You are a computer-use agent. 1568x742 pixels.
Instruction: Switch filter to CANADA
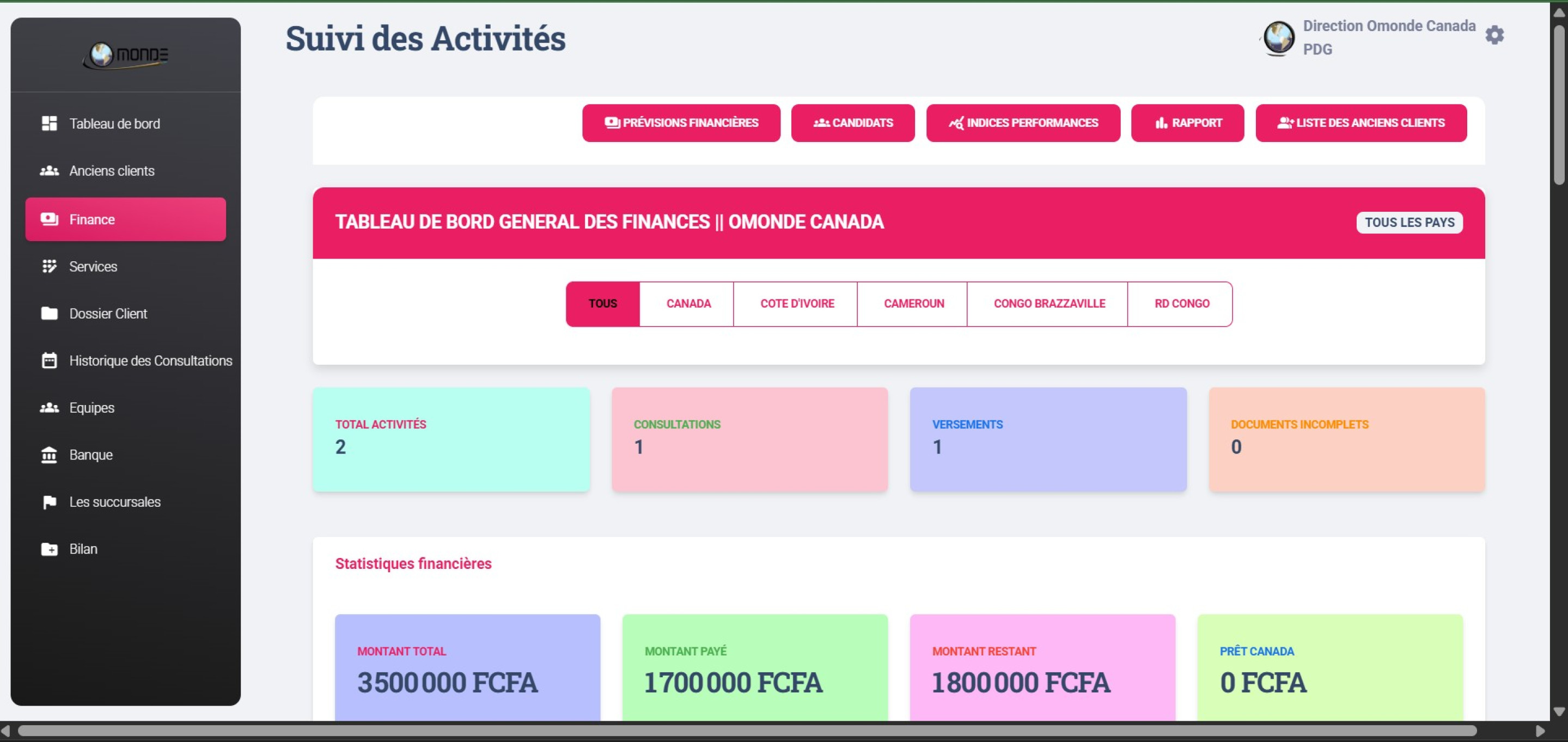pos(688,303)
